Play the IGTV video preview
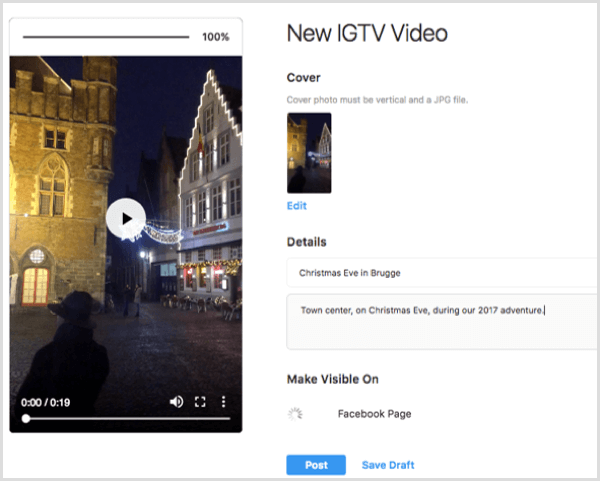This screenshot has width=600, height=481. [x=126, y=219]
